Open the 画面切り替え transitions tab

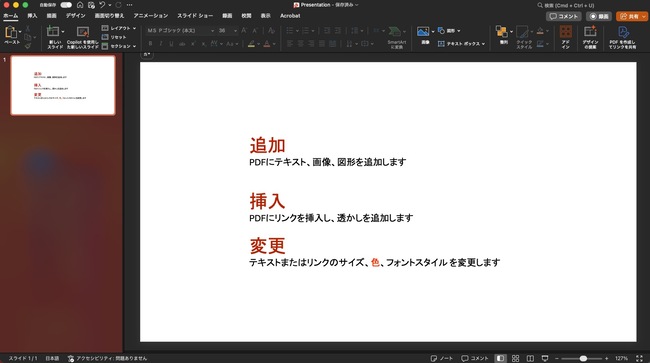[x=109, y=16]
